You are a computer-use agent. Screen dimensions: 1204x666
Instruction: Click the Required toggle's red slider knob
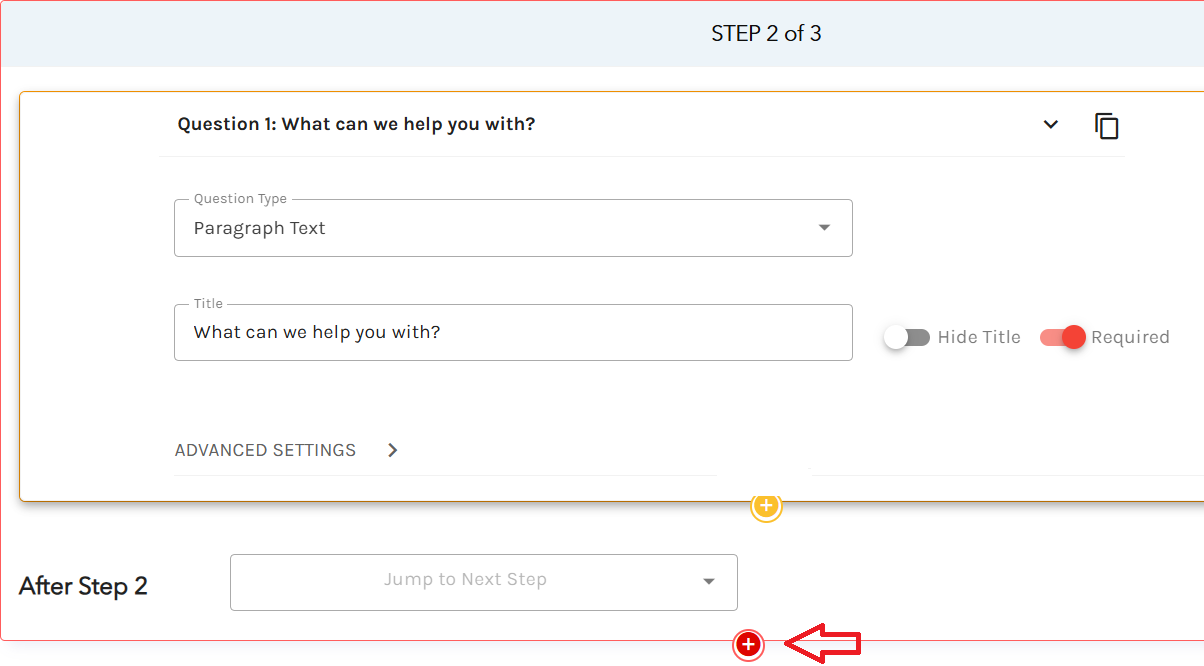[1072, 337]
